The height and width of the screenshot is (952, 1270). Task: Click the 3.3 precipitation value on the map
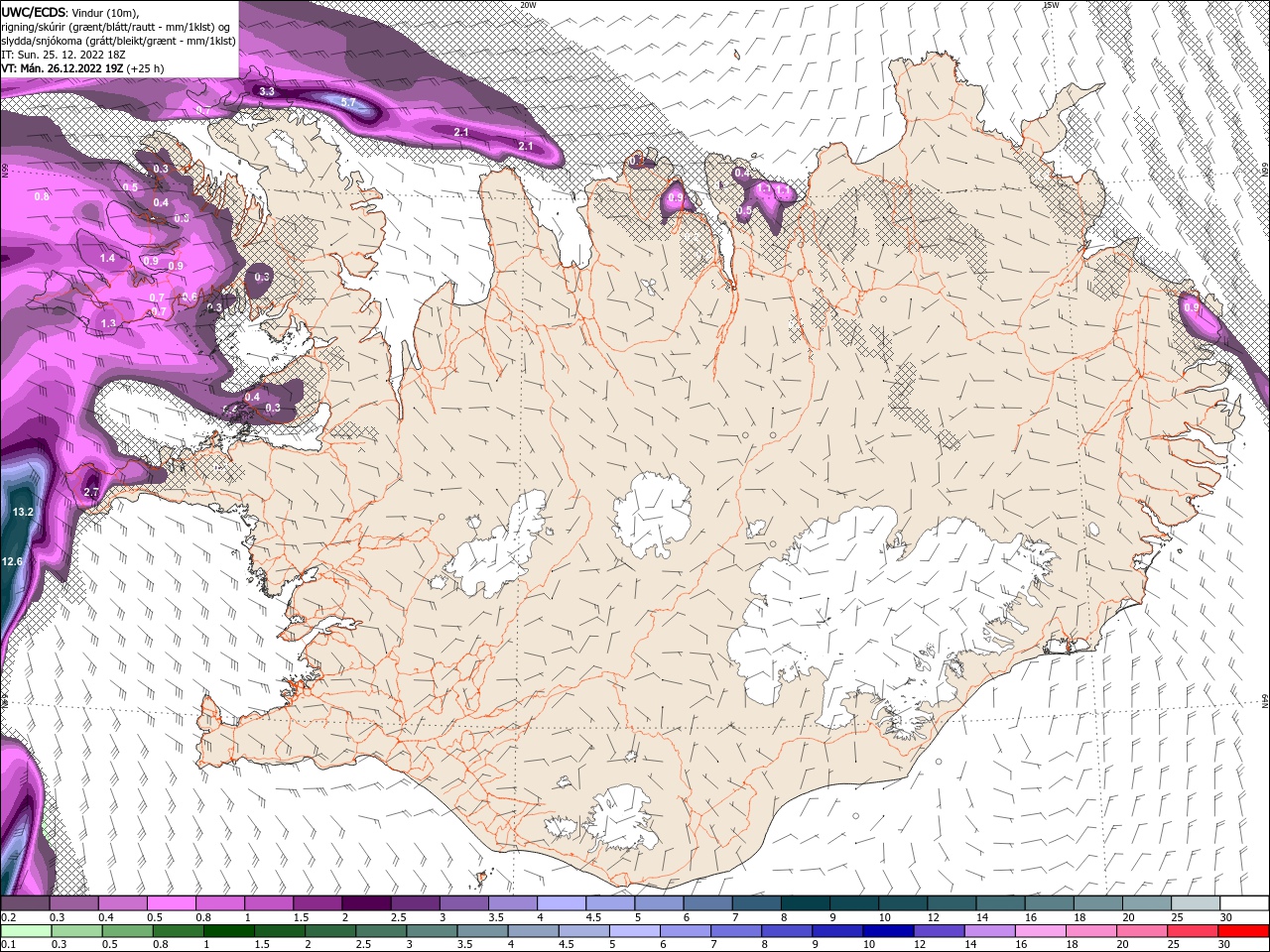click(266, 91)
